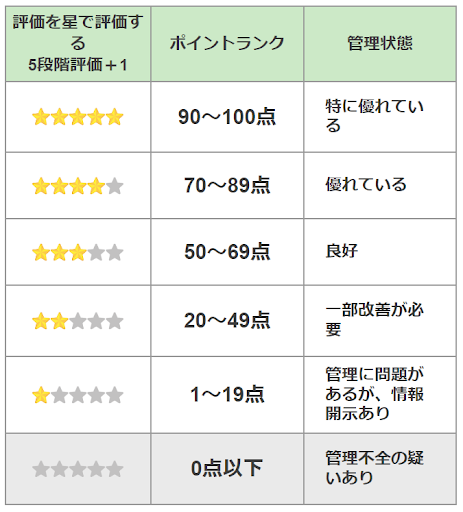Click the one-star rating icon
Screen dimensions: 463x512
pyautogui.click(x=78, y=395)
